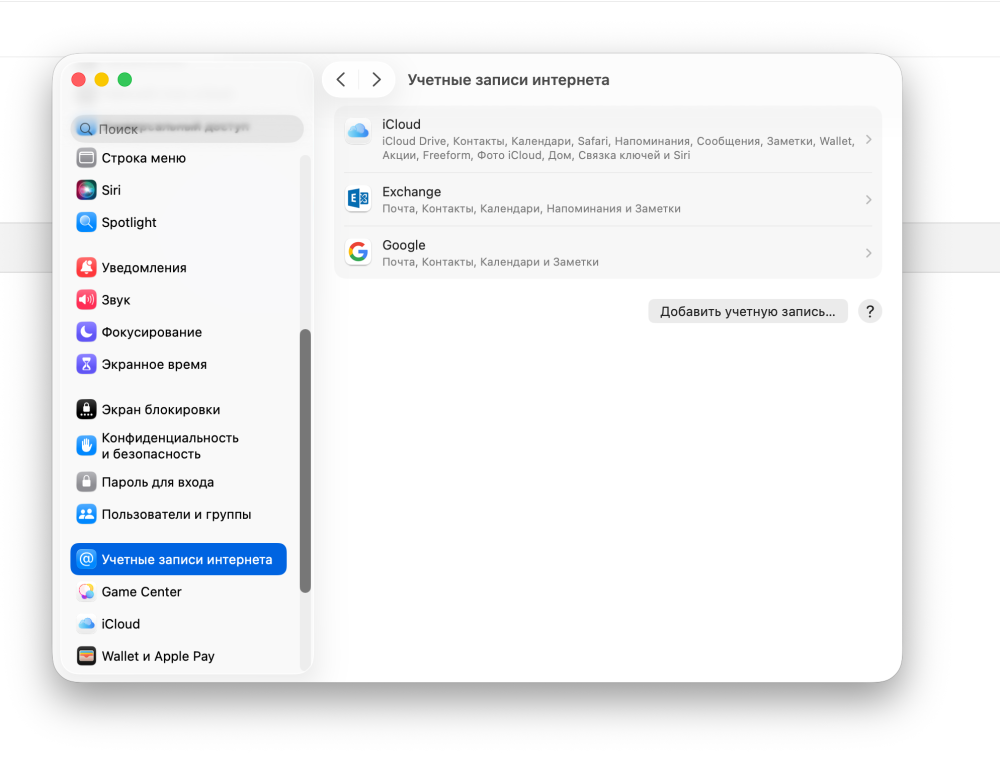Click the Звук speaker icon
Image resolution: width=1000 pixels, height=775 pixels.
tap(86, 300)
